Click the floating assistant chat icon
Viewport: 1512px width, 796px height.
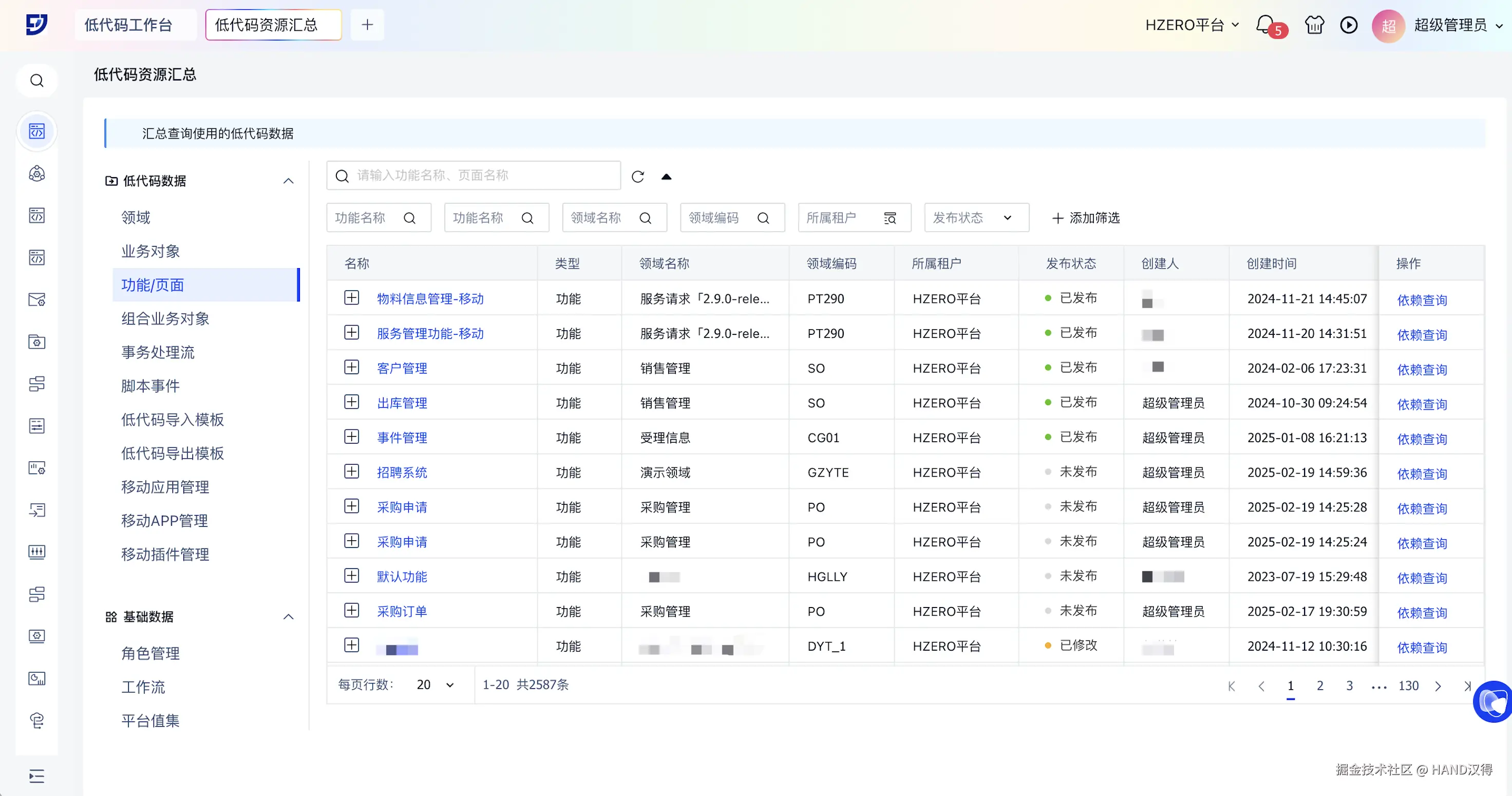(x=1492, y=701)
